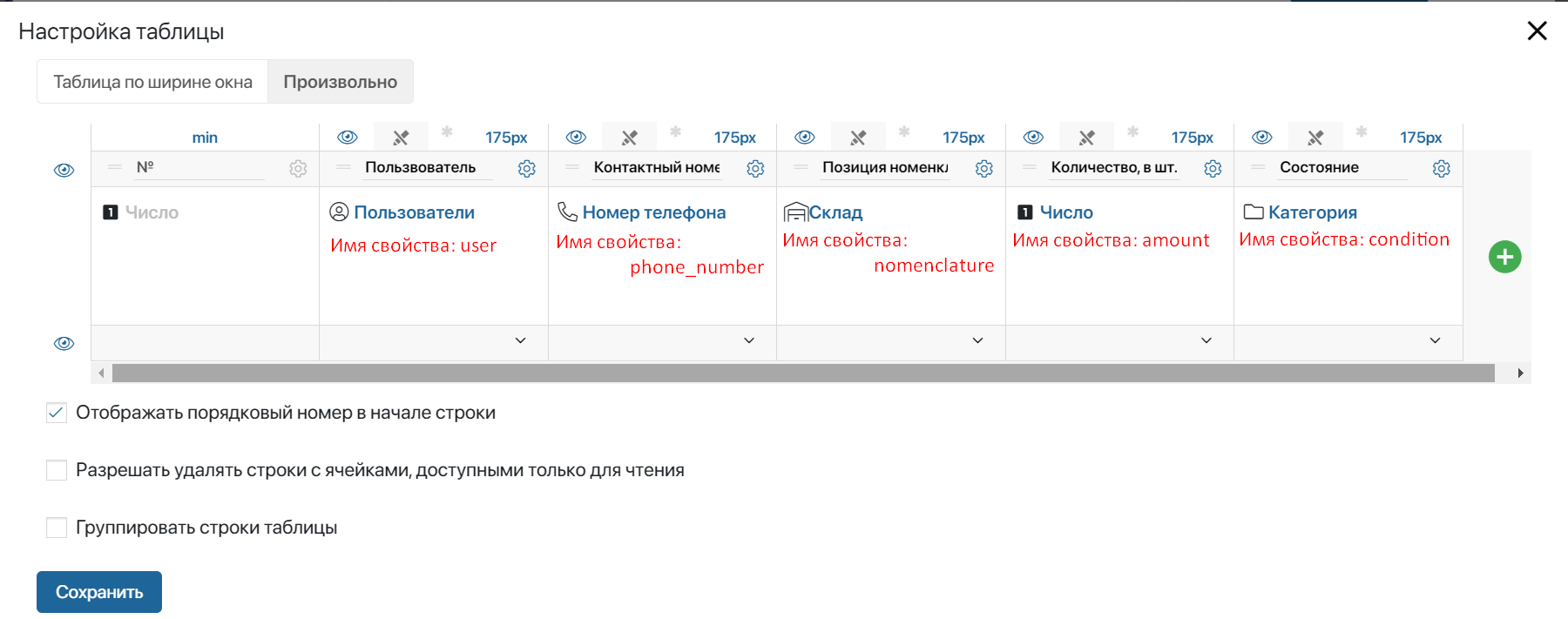Open footer dropdown under Состояние column
Viewport: 1568px width, 619px height.
tap(1435, 340)
